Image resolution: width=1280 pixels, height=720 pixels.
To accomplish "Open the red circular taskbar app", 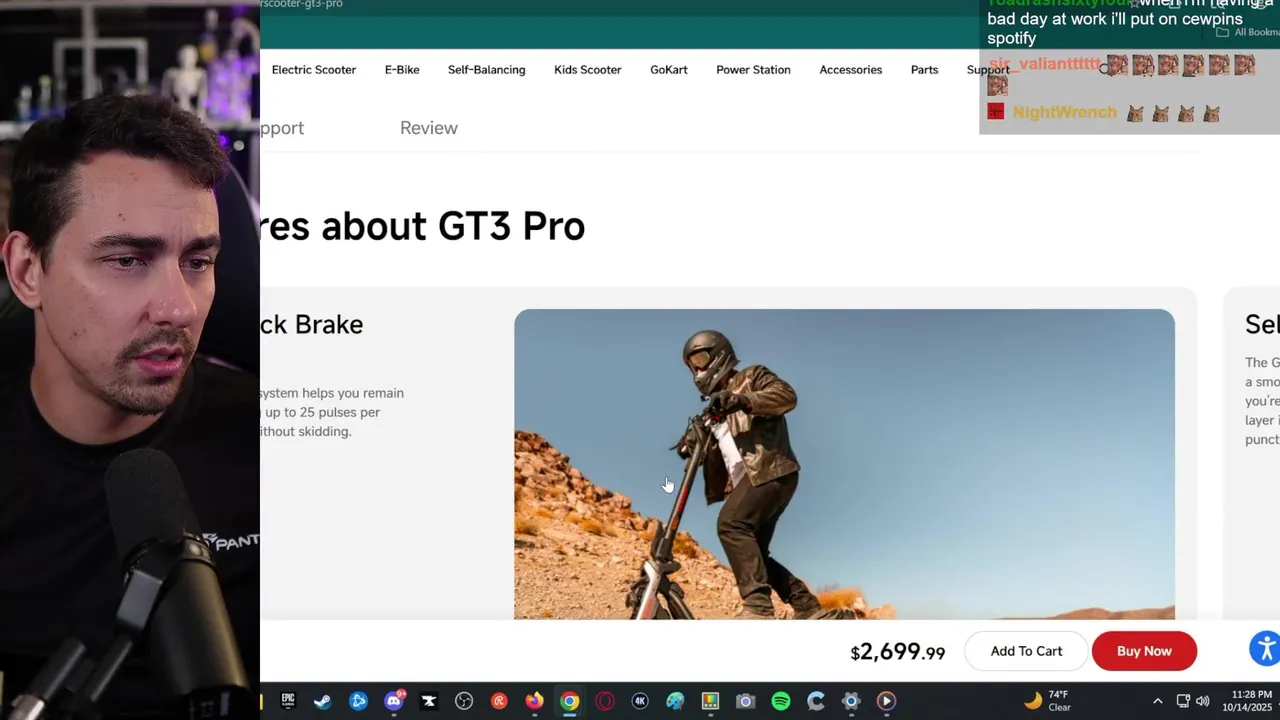I will pos(499,701).
